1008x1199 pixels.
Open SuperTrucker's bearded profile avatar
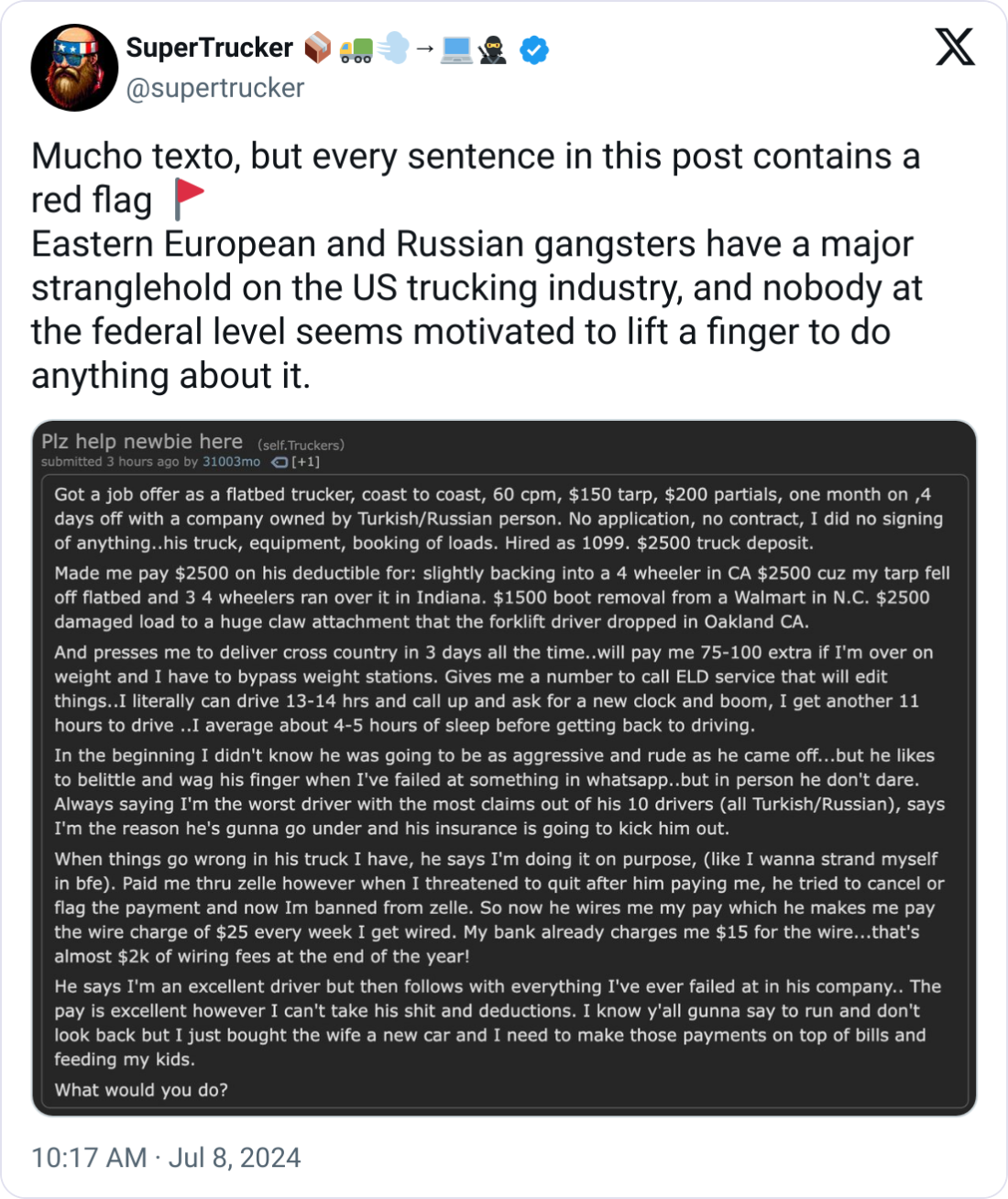point(74,68)
